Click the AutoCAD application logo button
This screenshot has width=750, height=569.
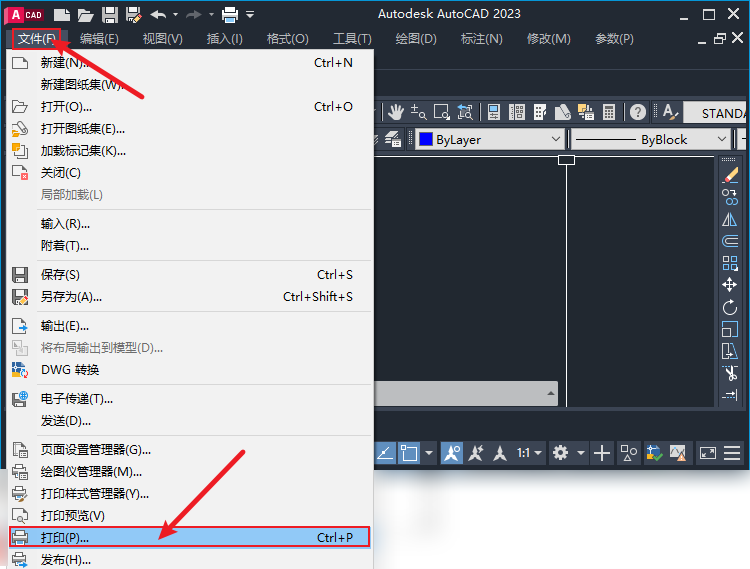point(25,15)
